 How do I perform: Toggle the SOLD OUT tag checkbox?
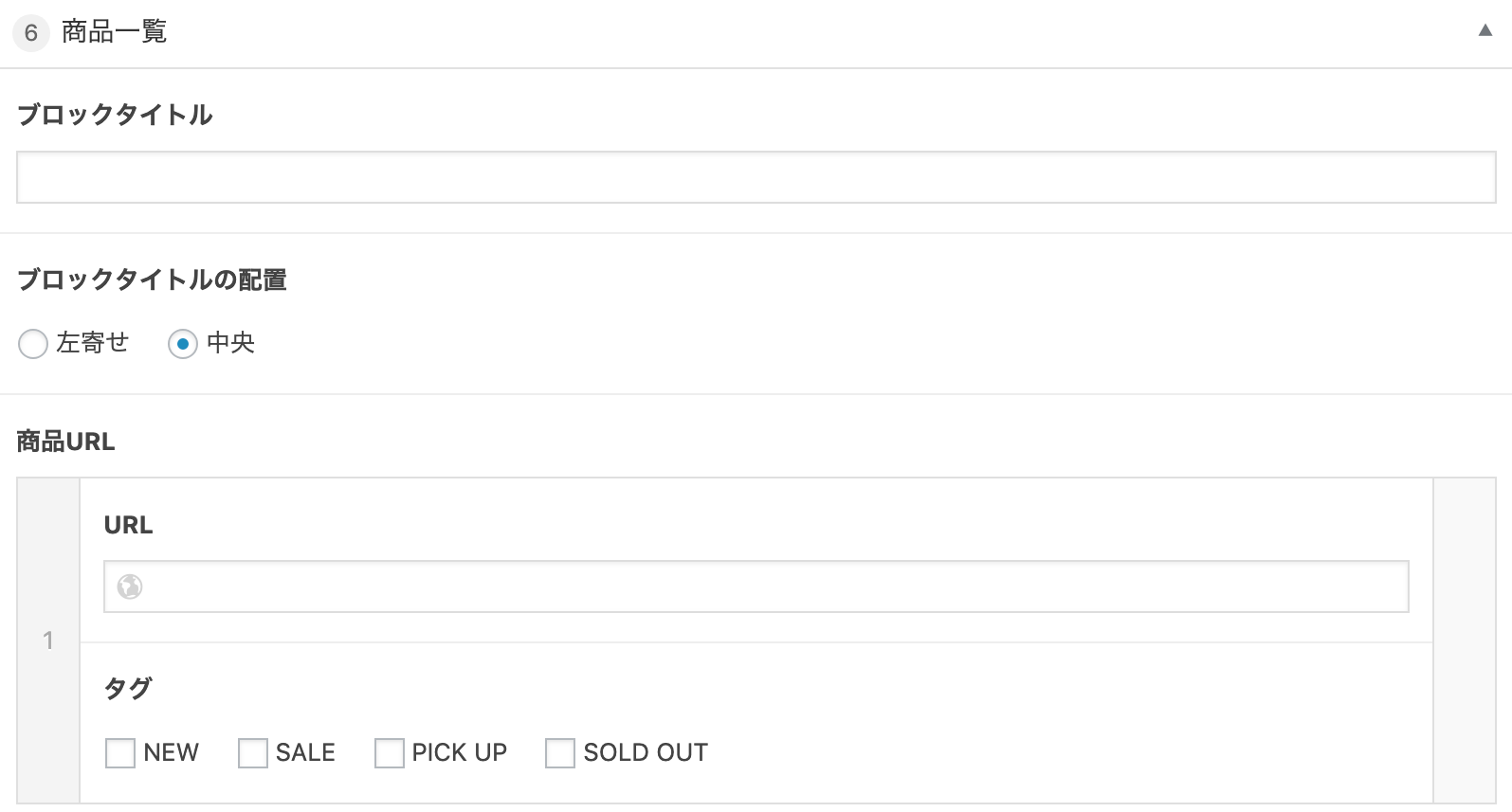560,753
